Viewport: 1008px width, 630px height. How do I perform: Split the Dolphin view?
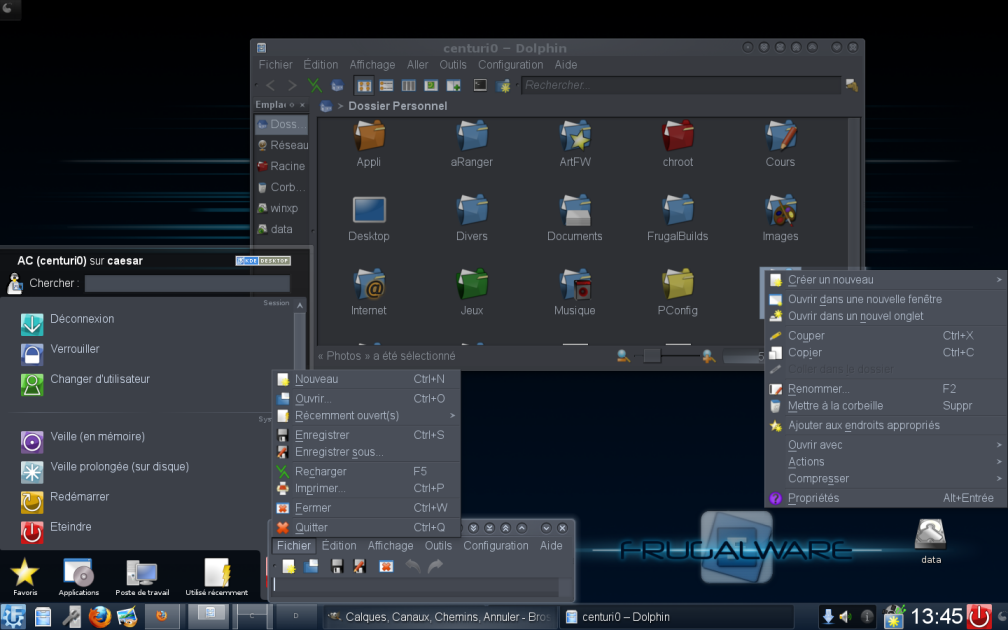pyautogui.click(x=453, y=85)
